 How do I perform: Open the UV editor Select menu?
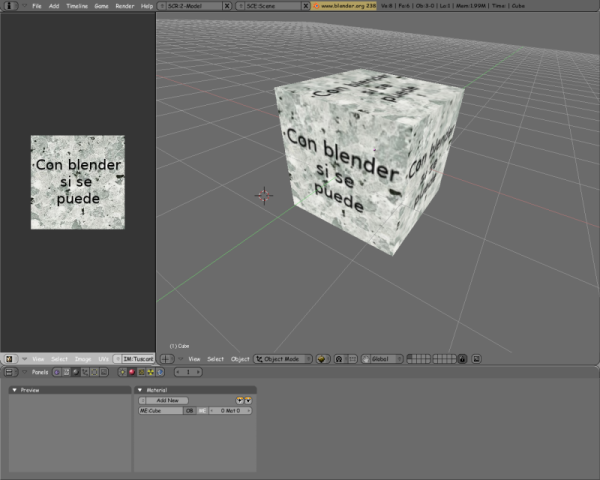pyautogui.click(x=59, y=359)
